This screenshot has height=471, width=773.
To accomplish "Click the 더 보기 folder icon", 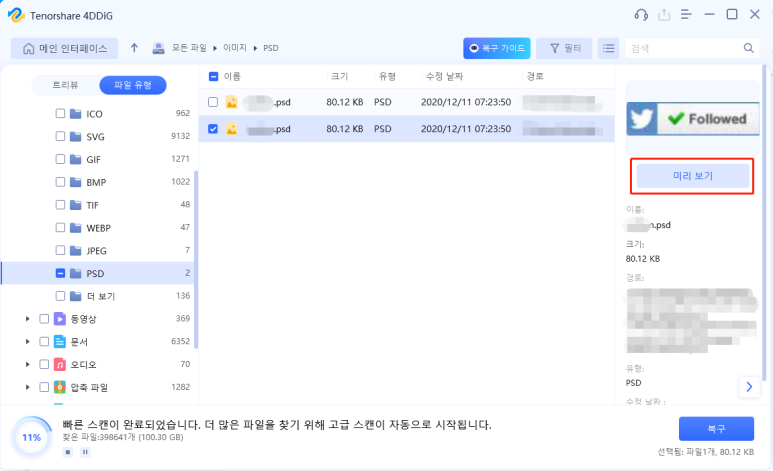I will 75,296.
